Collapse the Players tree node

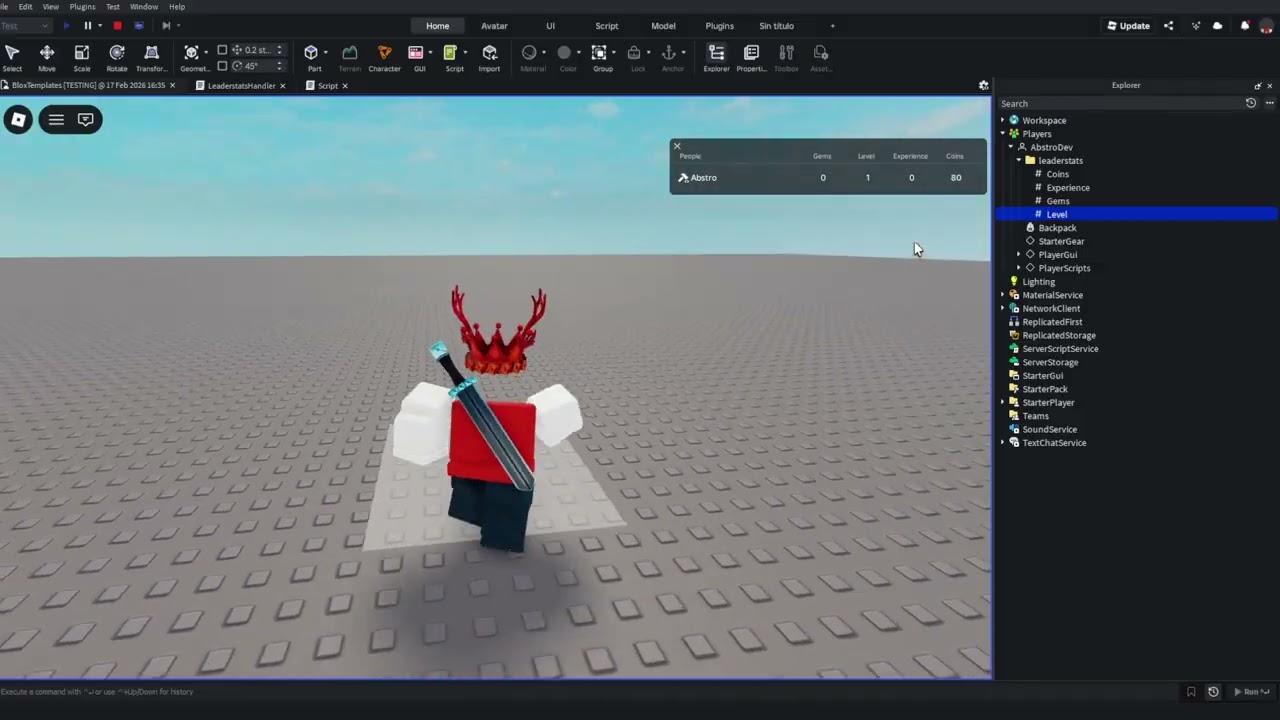(x=1002, y=134)
